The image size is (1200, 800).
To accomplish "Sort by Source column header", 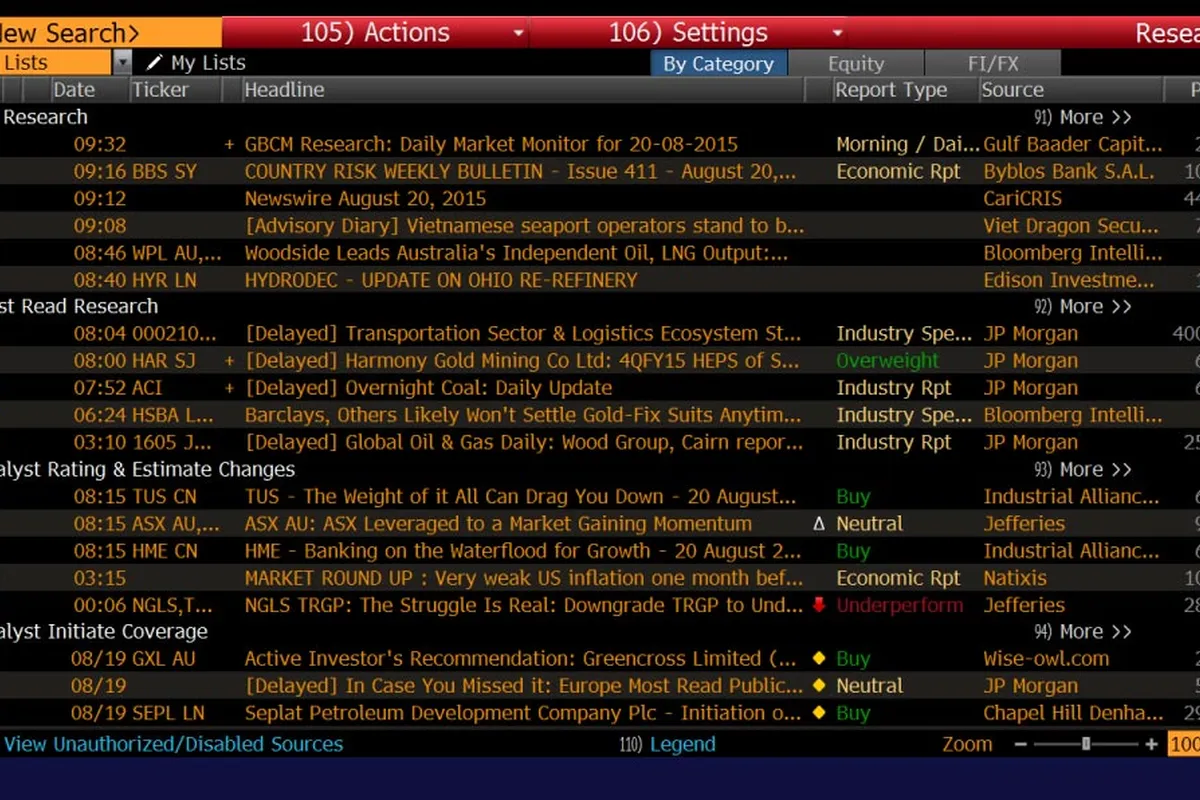I will [x=1012, y=90].
